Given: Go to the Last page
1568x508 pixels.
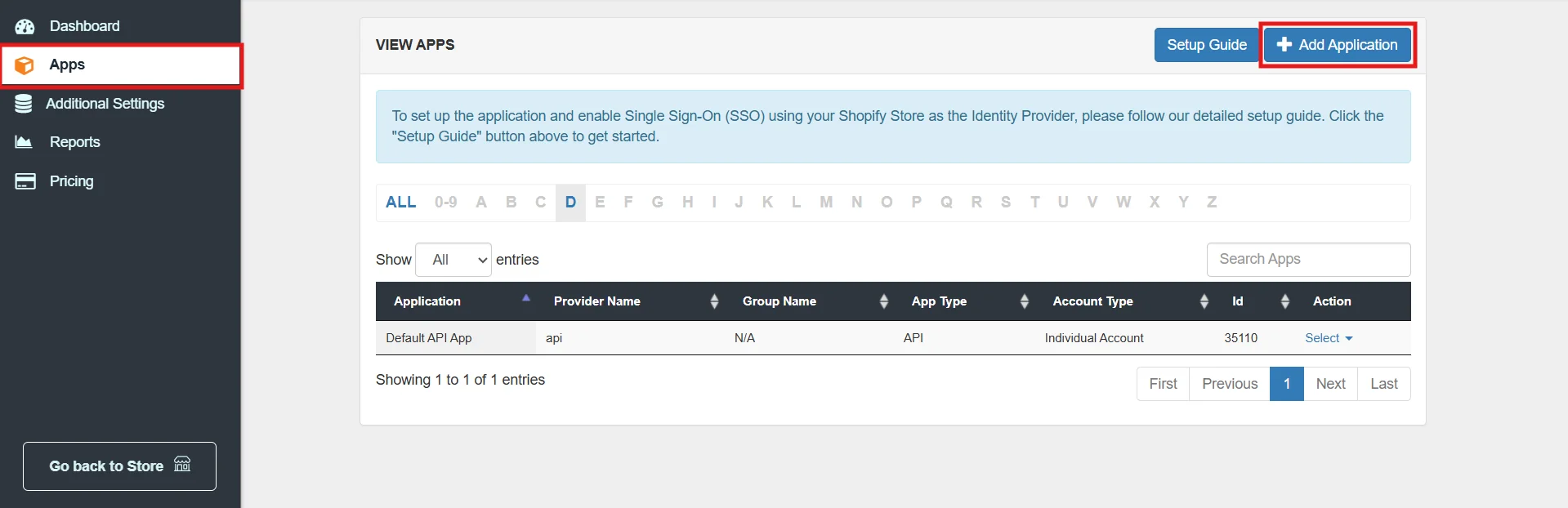Looking at the screenshot, I should [1384, 384].
